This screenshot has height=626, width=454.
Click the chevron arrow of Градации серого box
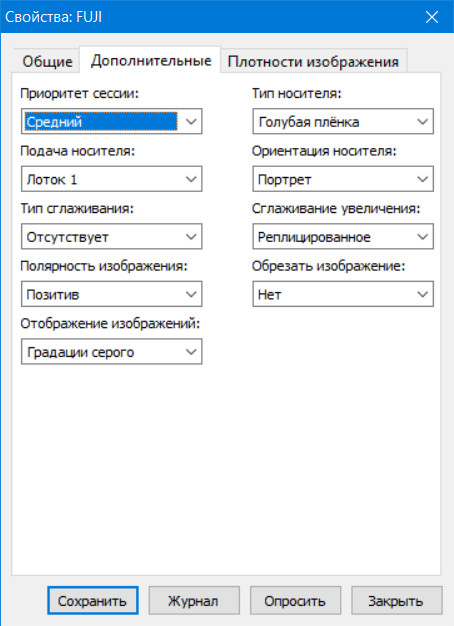pos(191,352)
